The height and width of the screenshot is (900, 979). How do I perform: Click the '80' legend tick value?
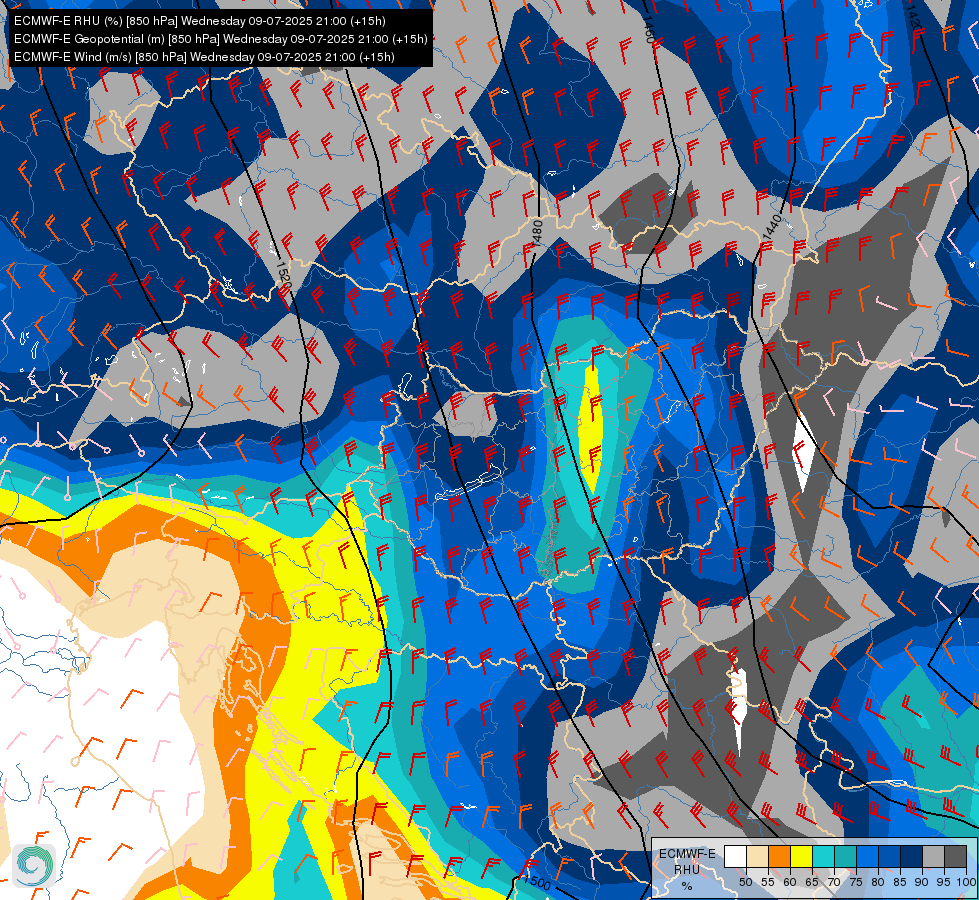(878, 882)
